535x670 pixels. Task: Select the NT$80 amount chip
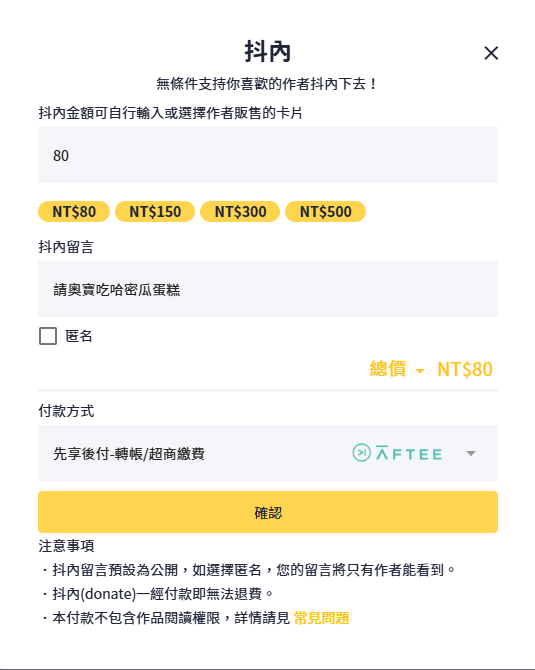tap(74, 212)
